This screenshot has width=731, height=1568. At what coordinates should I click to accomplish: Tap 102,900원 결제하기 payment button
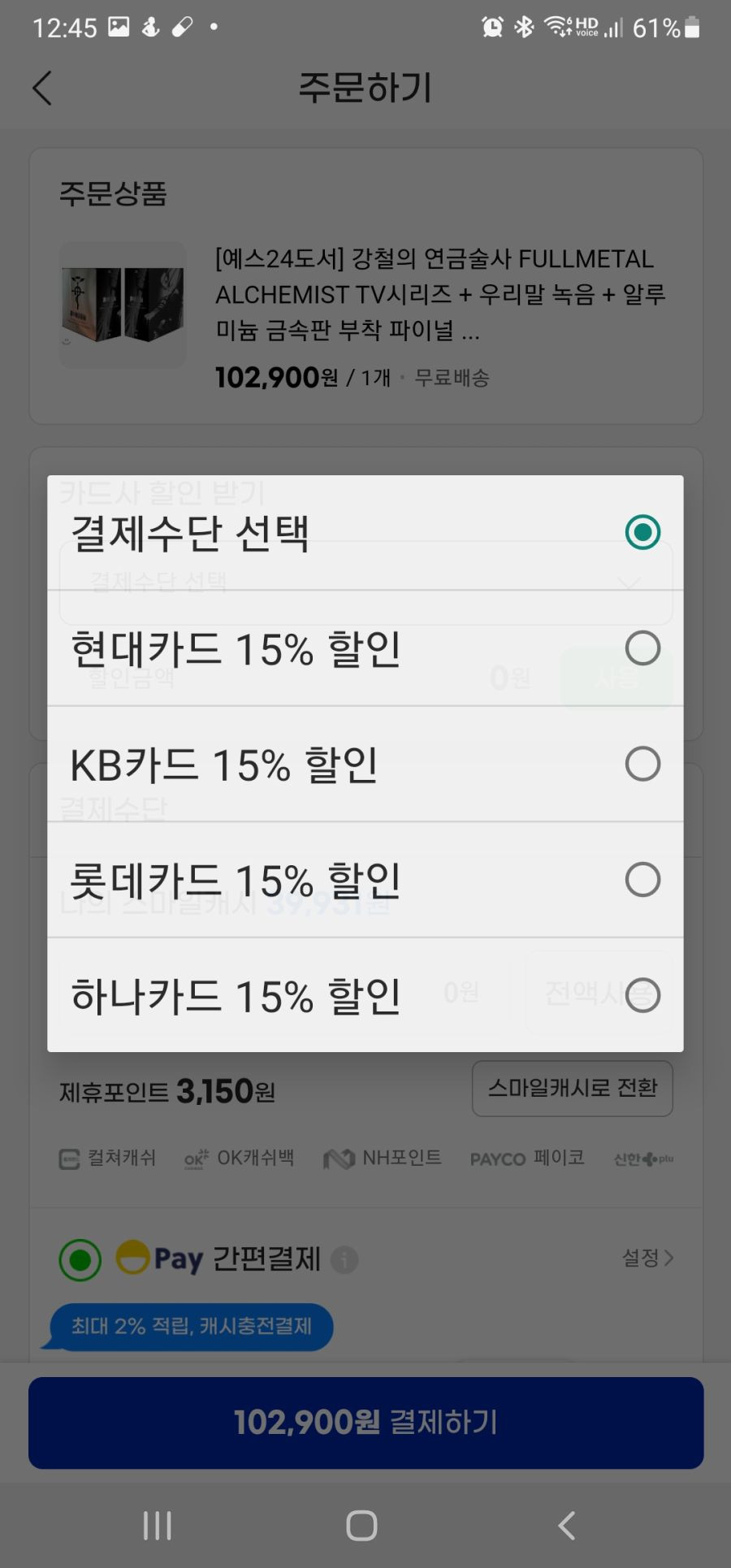365,1423
